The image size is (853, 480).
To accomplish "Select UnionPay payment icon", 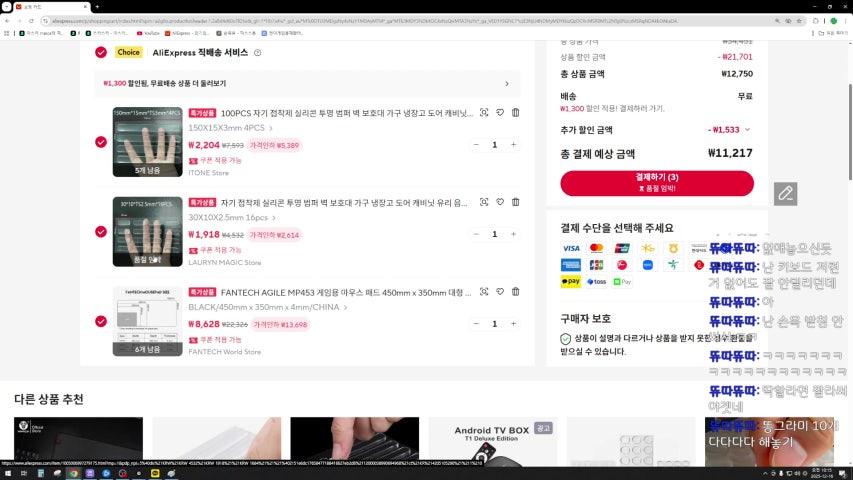I will tap(622, 248).
